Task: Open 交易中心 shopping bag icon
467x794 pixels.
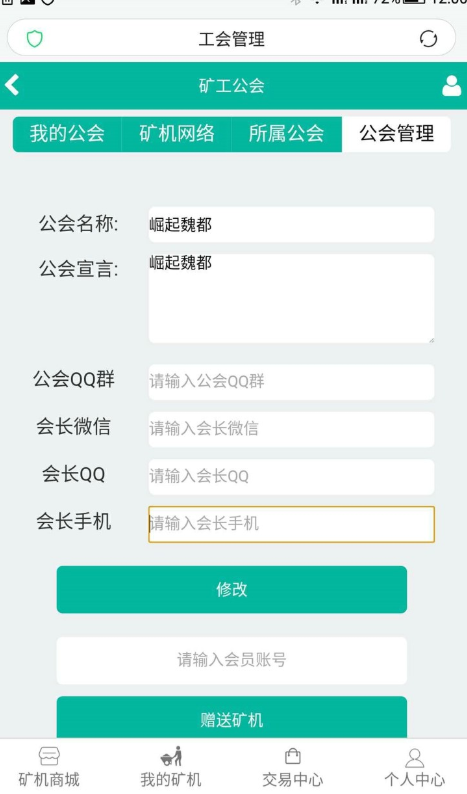Action: click(293, 757)
